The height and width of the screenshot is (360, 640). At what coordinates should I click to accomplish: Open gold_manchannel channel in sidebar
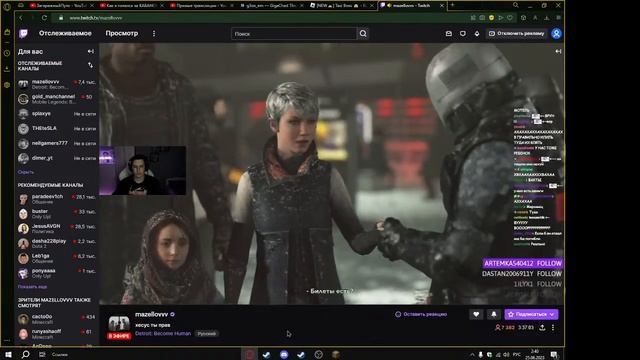pos(57,99)
